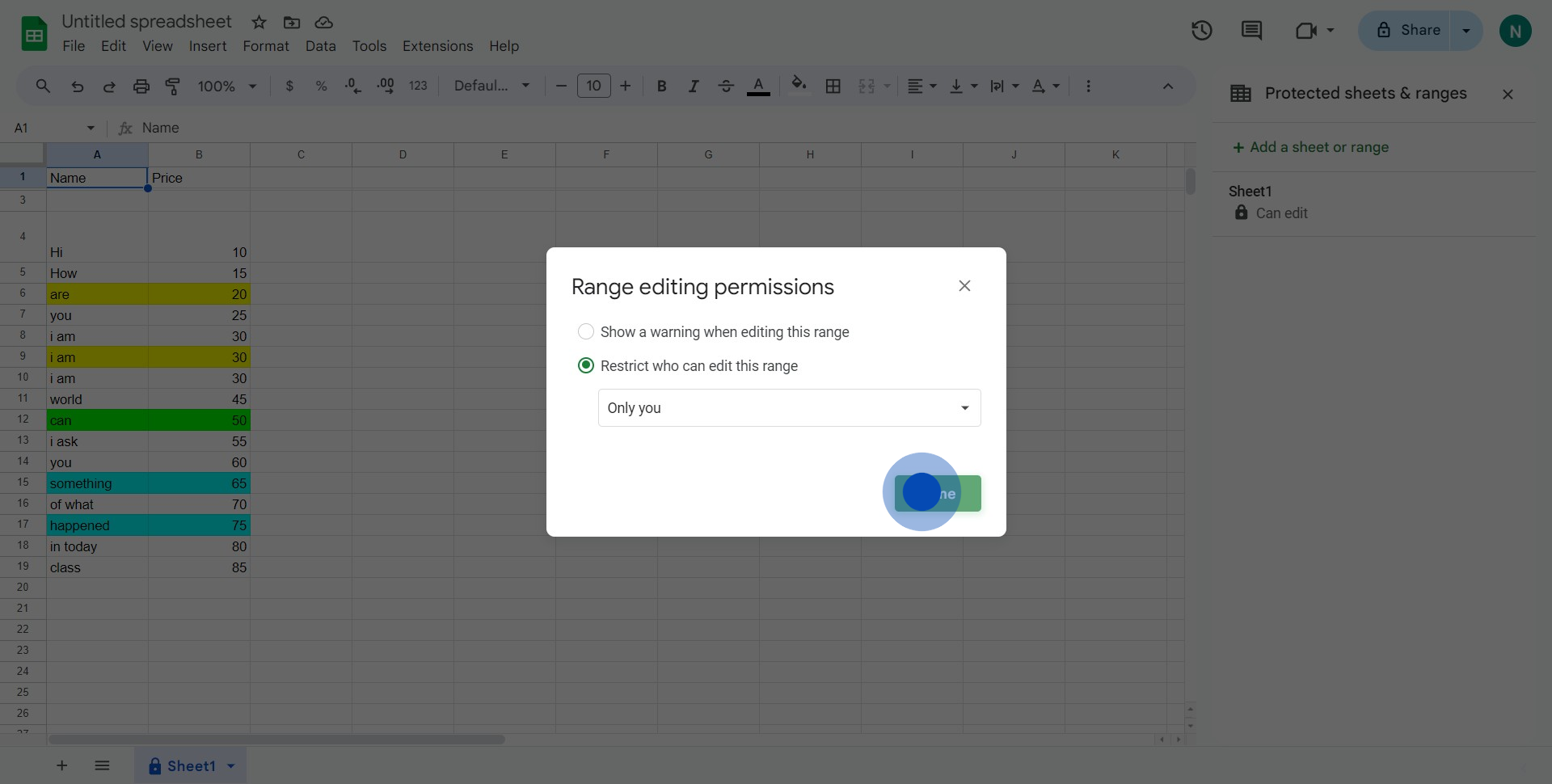Open the text color picker

point(758,86)
